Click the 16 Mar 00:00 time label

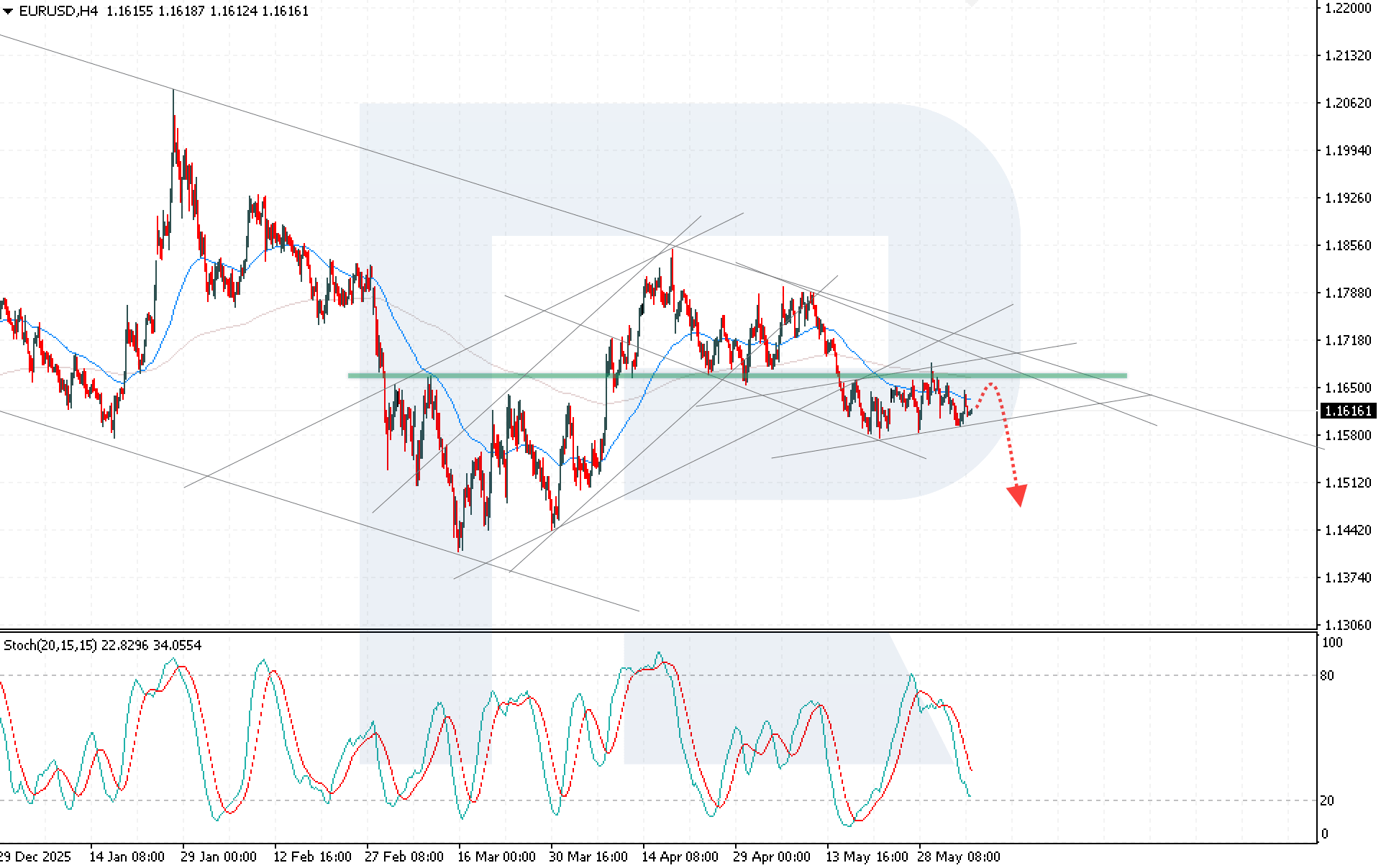(x=496, y=856)
